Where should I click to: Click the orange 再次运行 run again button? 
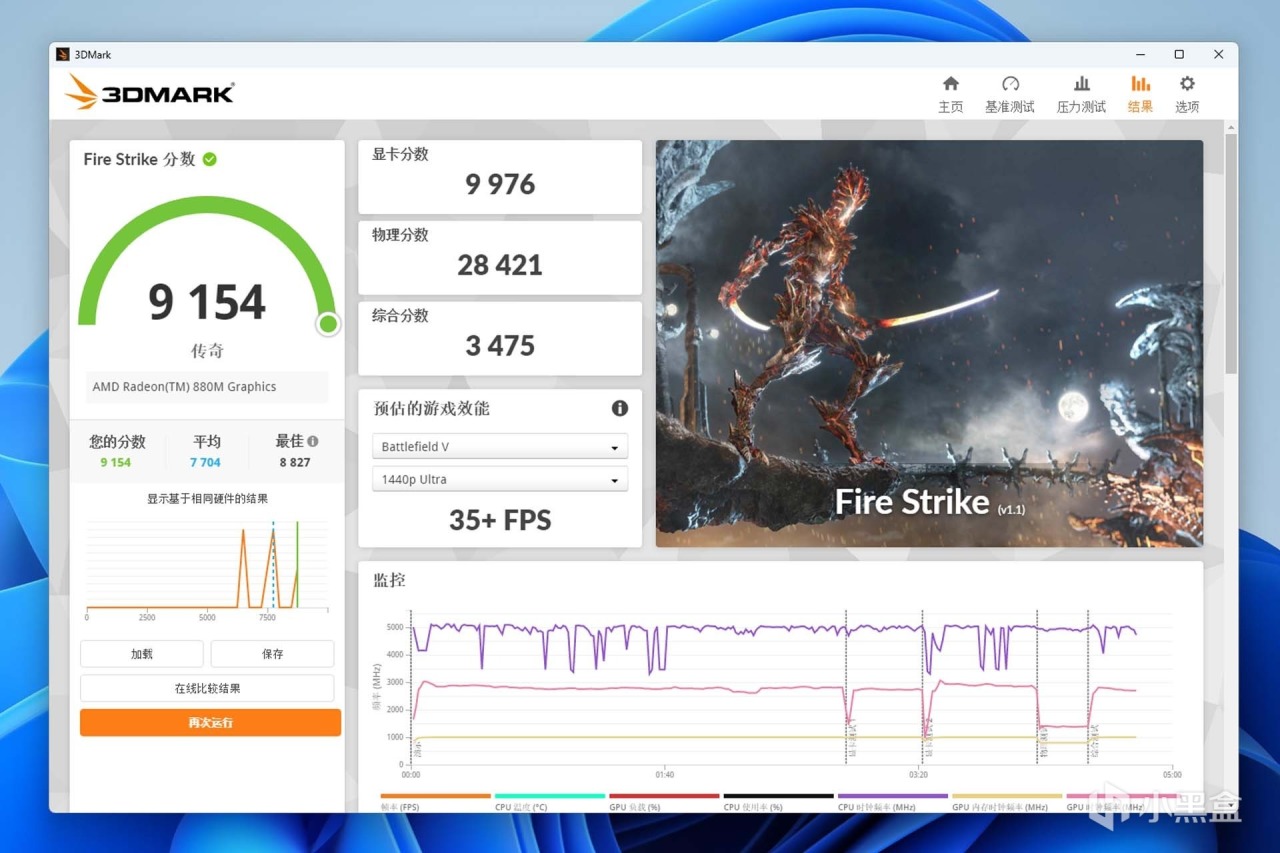210,722
